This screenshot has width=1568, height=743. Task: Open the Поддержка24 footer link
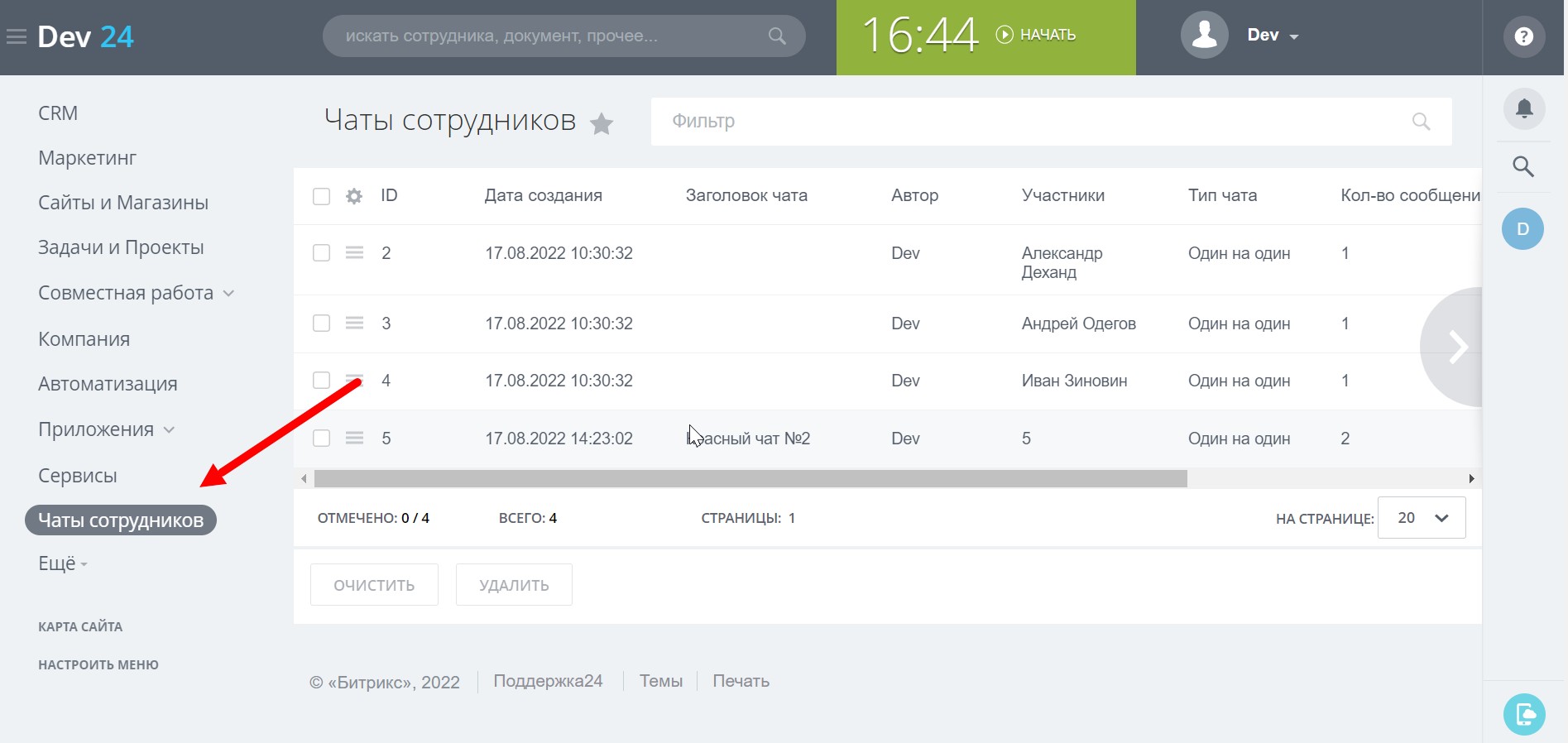click(548, 681)
